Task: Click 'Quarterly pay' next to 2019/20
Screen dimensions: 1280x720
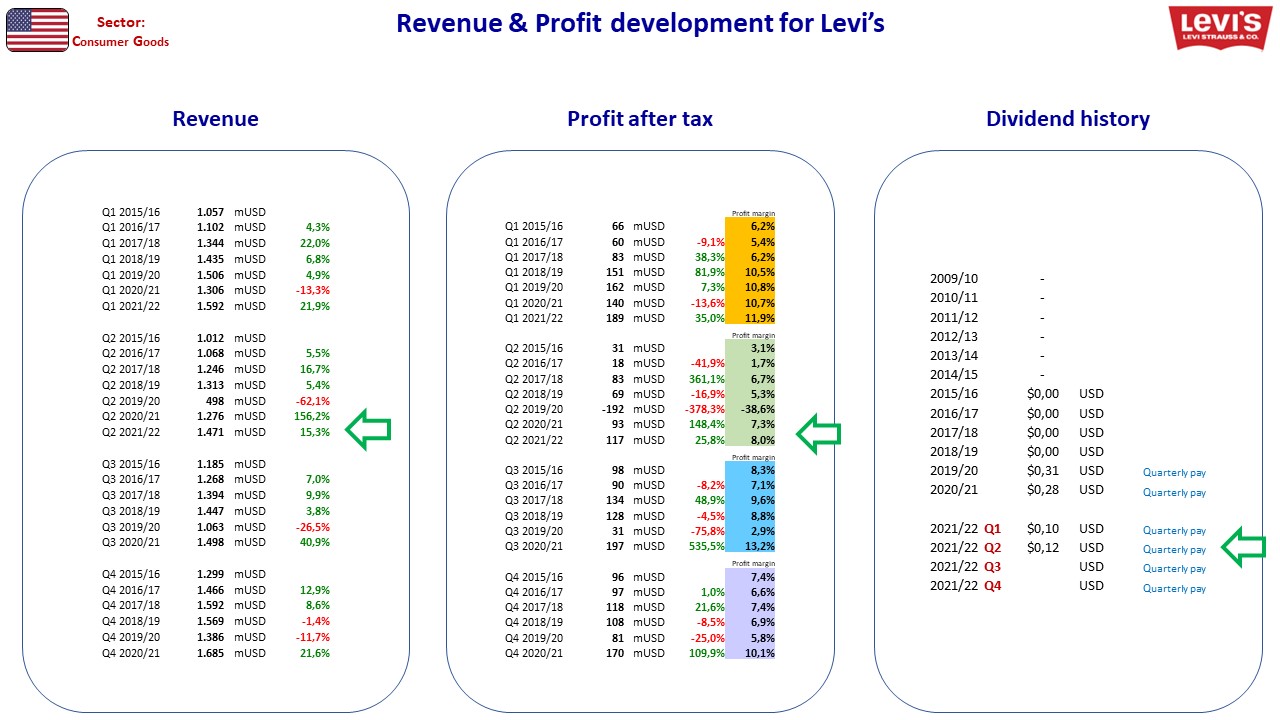Action: click(x=1174, y=472)
